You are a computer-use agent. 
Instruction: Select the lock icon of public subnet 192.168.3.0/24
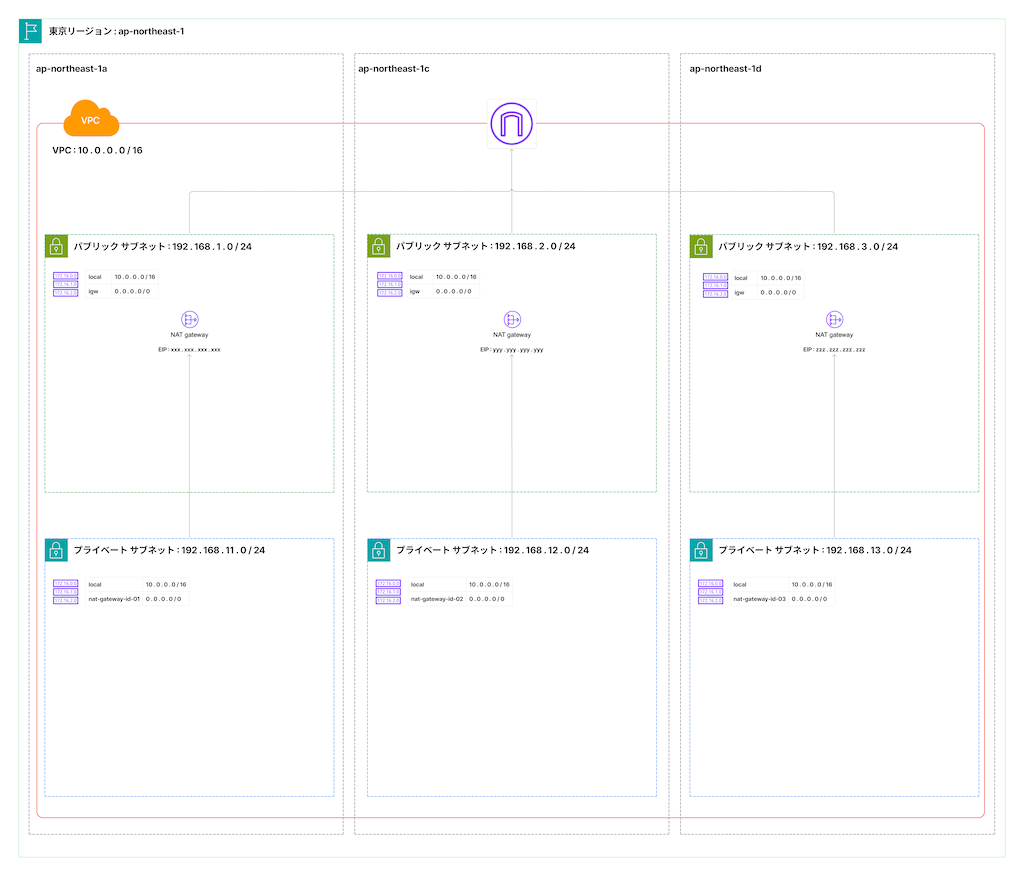(701, 246)
